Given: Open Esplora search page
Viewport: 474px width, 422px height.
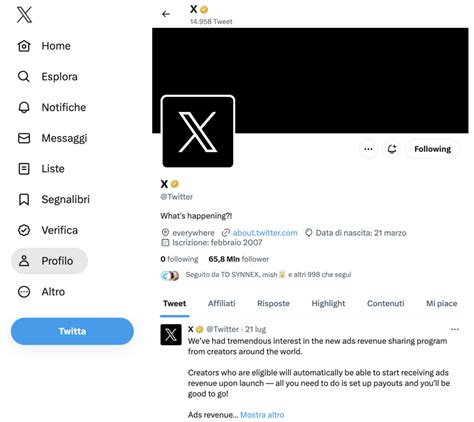Looking at the screenshot, I should tap(47, 77).
